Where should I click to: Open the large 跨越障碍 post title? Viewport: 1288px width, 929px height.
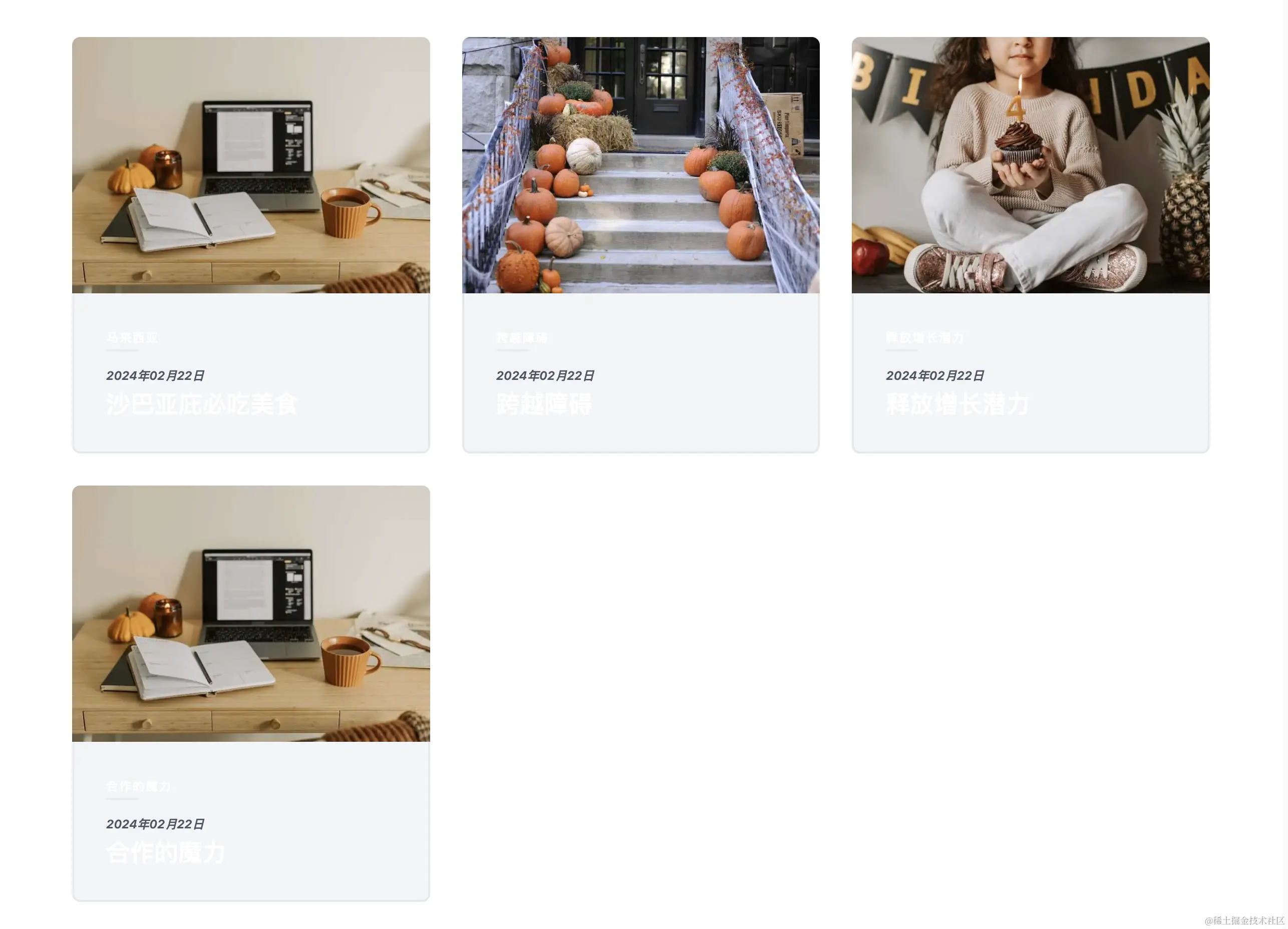coord(543,404)
